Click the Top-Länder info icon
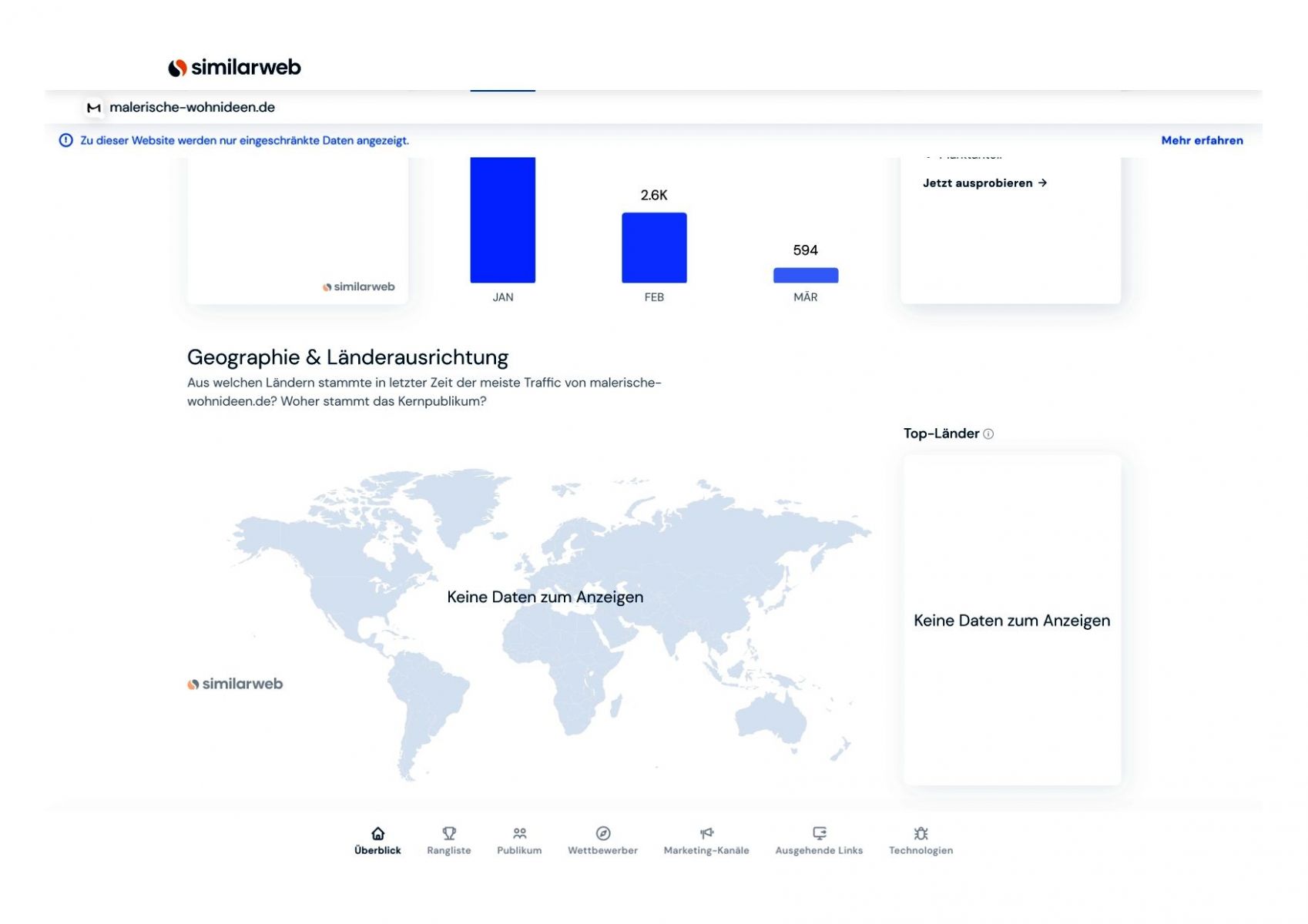1308x924 pixels. [x=988, y=434]
